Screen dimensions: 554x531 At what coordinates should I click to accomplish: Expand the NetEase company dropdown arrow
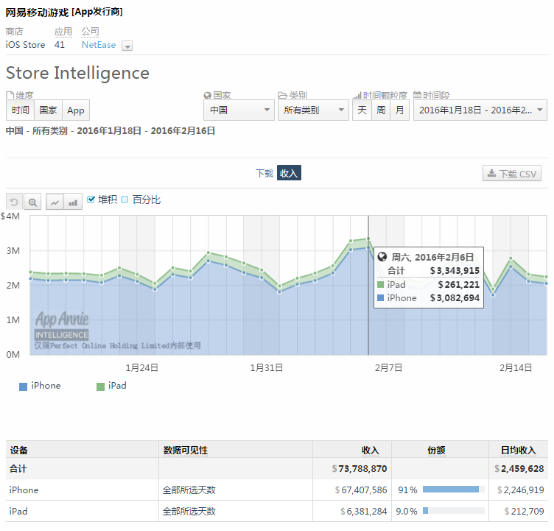(127, 46)
